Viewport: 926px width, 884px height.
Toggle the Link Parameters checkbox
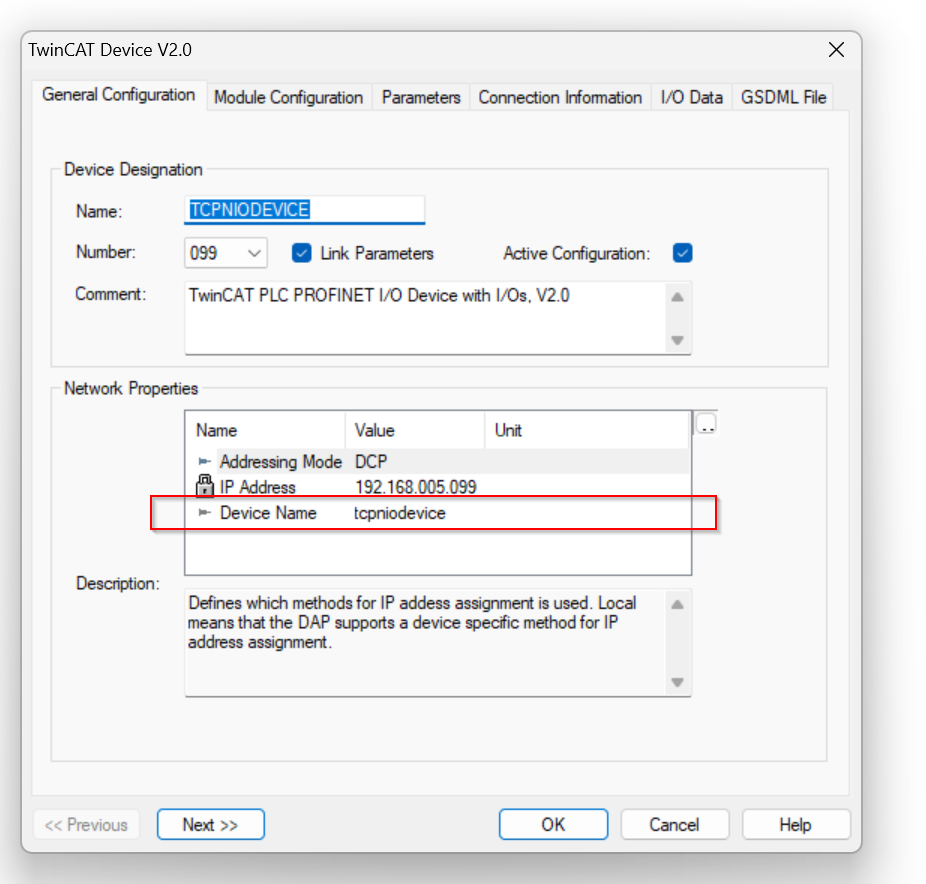[x=301, y=253]
